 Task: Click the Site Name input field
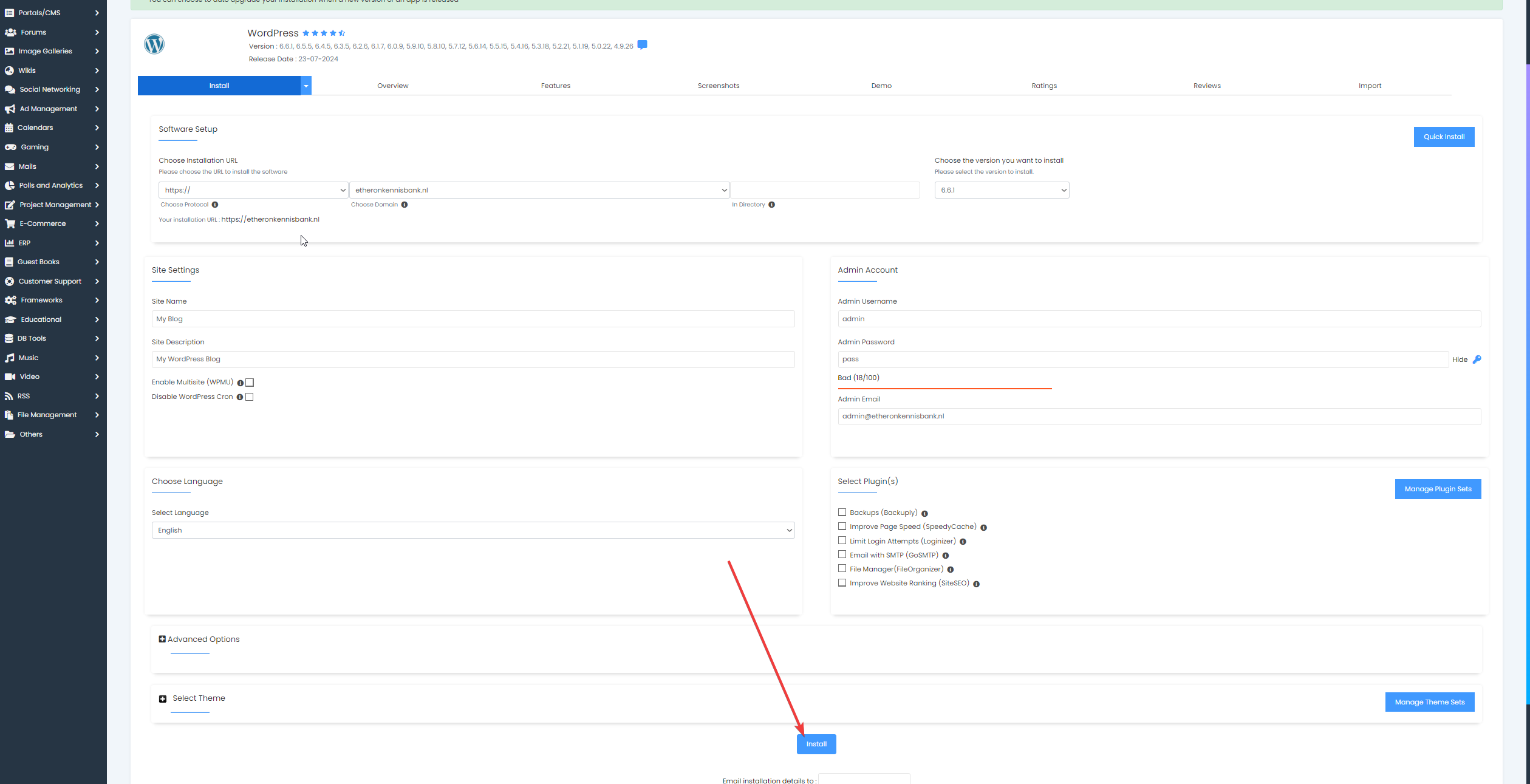[x=473, y=319]
